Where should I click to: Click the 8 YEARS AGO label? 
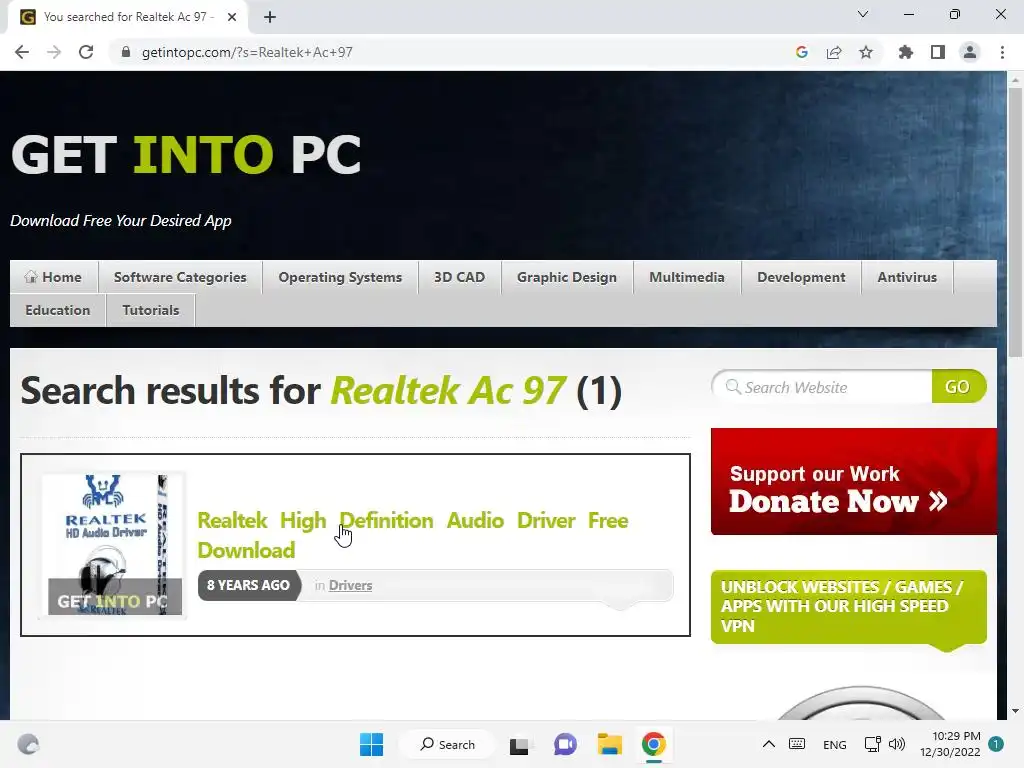coord(248,585)
